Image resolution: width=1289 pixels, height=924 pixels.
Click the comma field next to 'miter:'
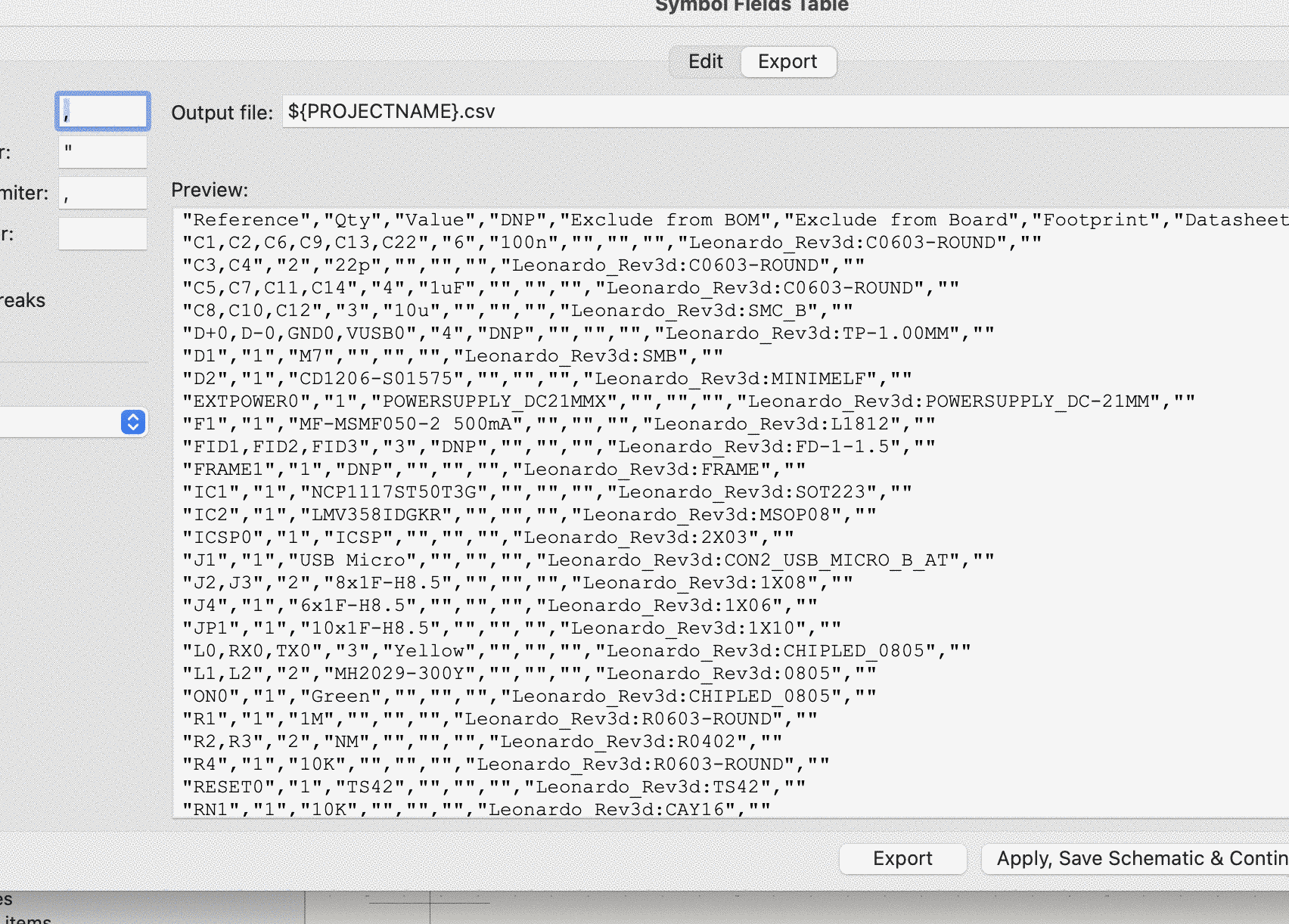click(x=103, y=194)
